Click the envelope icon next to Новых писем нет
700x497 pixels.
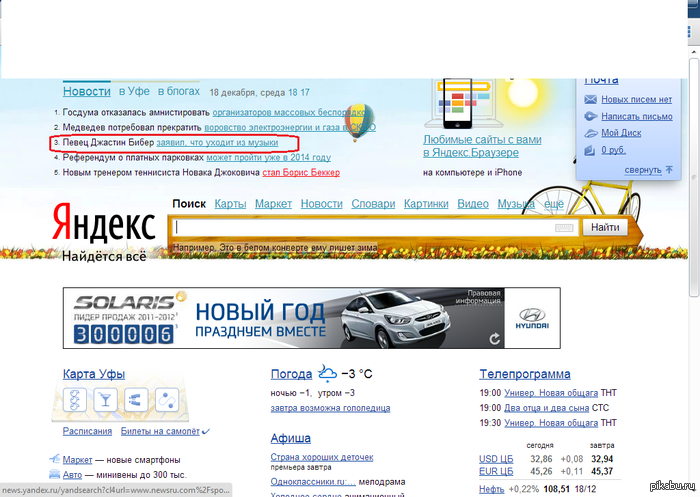click(x=591, y=99)
